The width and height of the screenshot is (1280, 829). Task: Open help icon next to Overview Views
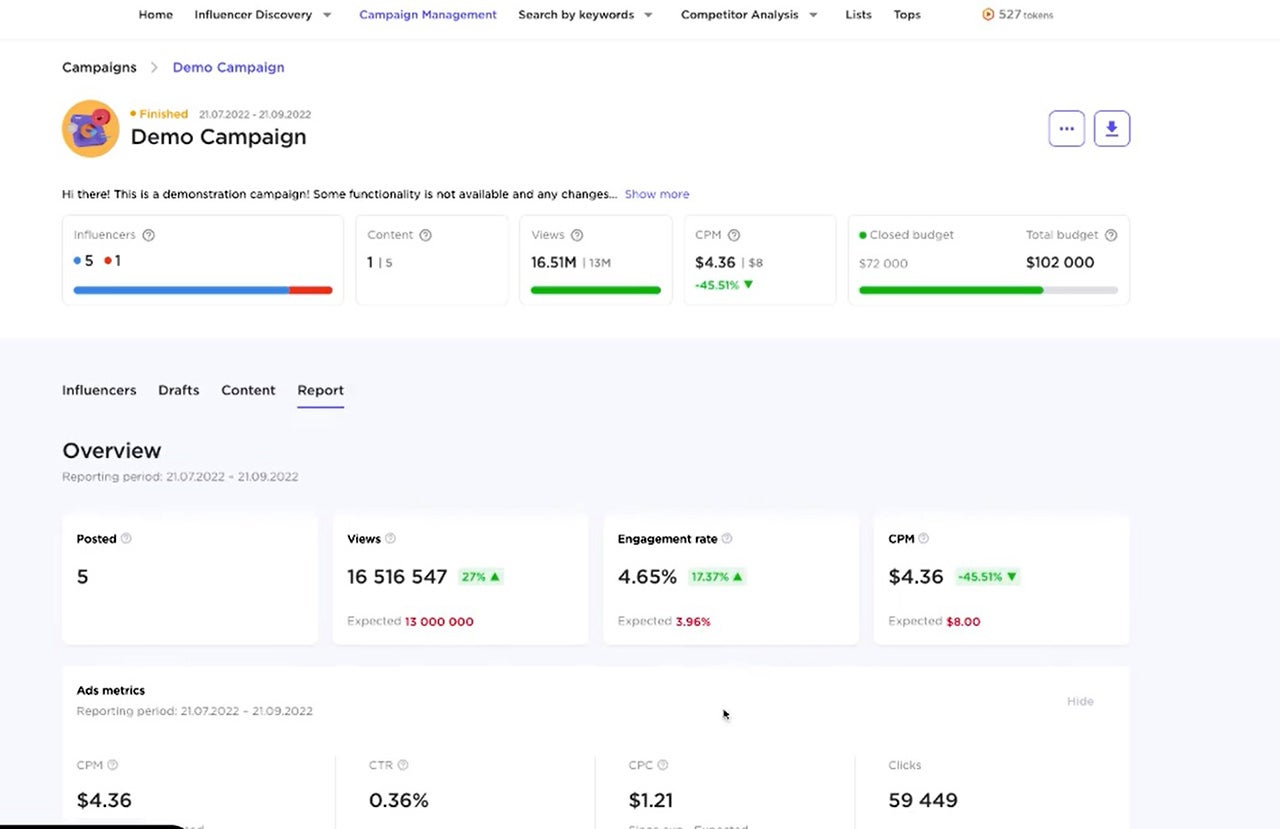(x=390, y=538)
